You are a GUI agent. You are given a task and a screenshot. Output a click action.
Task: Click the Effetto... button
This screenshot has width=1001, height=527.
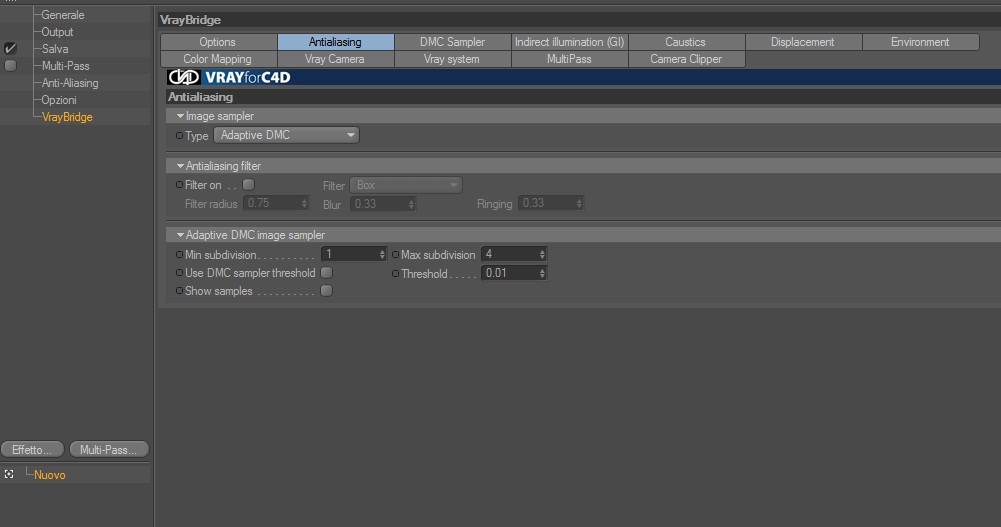pos(32,450)
